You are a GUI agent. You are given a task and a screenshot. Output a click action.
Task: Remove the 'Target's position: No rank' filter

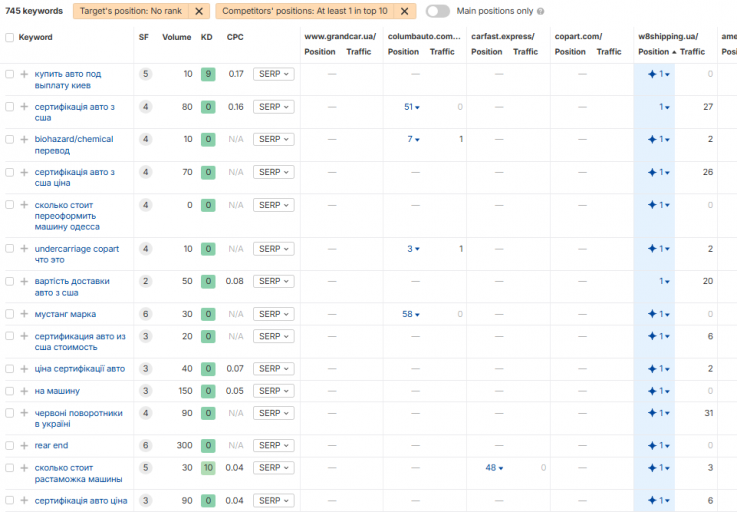[199, 11]
